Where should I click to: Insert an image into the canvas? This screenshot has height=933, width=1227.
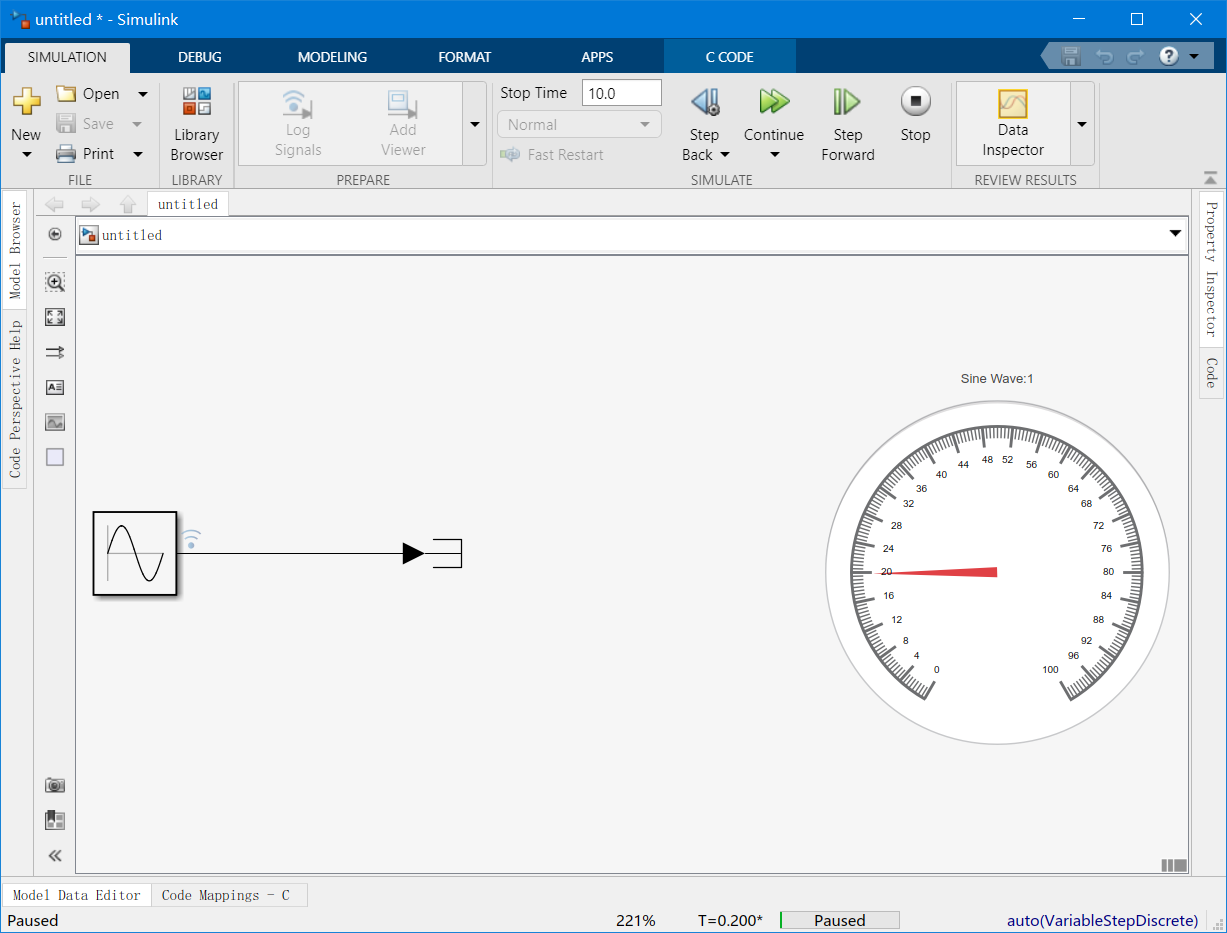[55, 422]
